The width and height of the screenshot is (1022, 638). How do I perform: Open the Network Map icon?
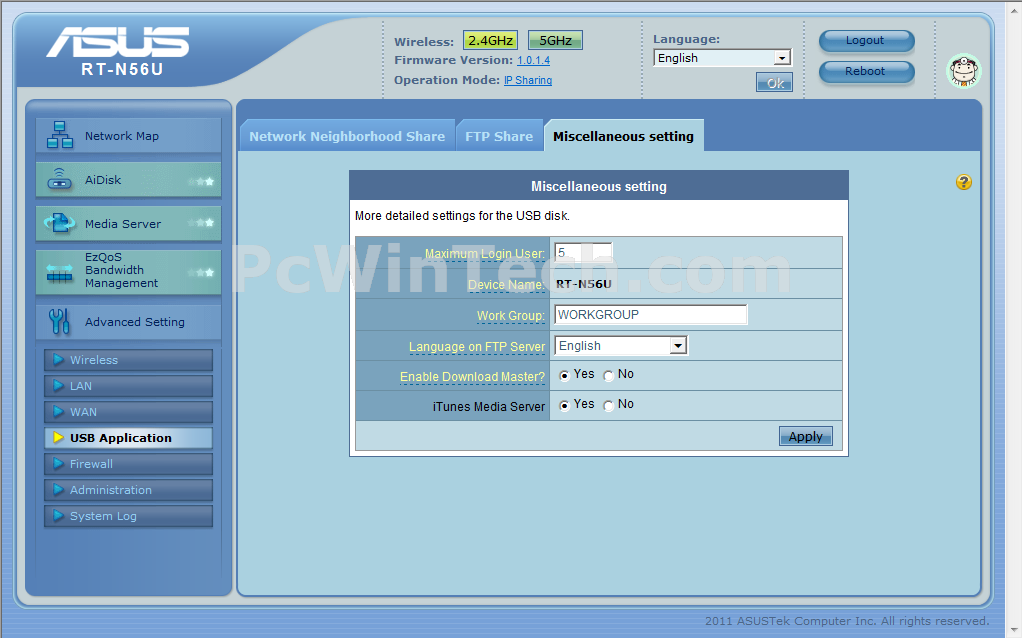(60, 135)
